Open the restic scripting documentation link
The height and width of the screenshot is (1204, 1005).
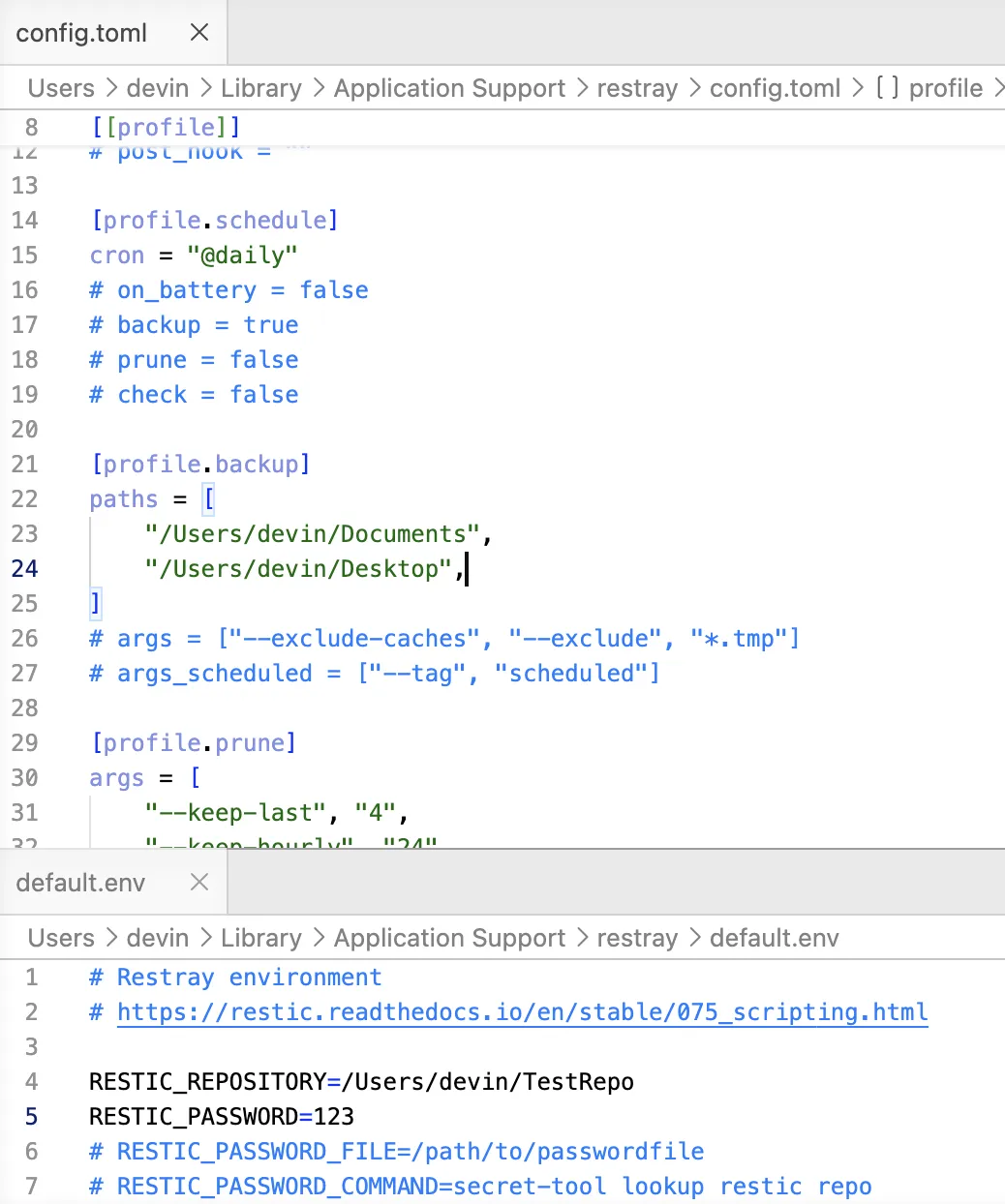[x=523, y=1012]
